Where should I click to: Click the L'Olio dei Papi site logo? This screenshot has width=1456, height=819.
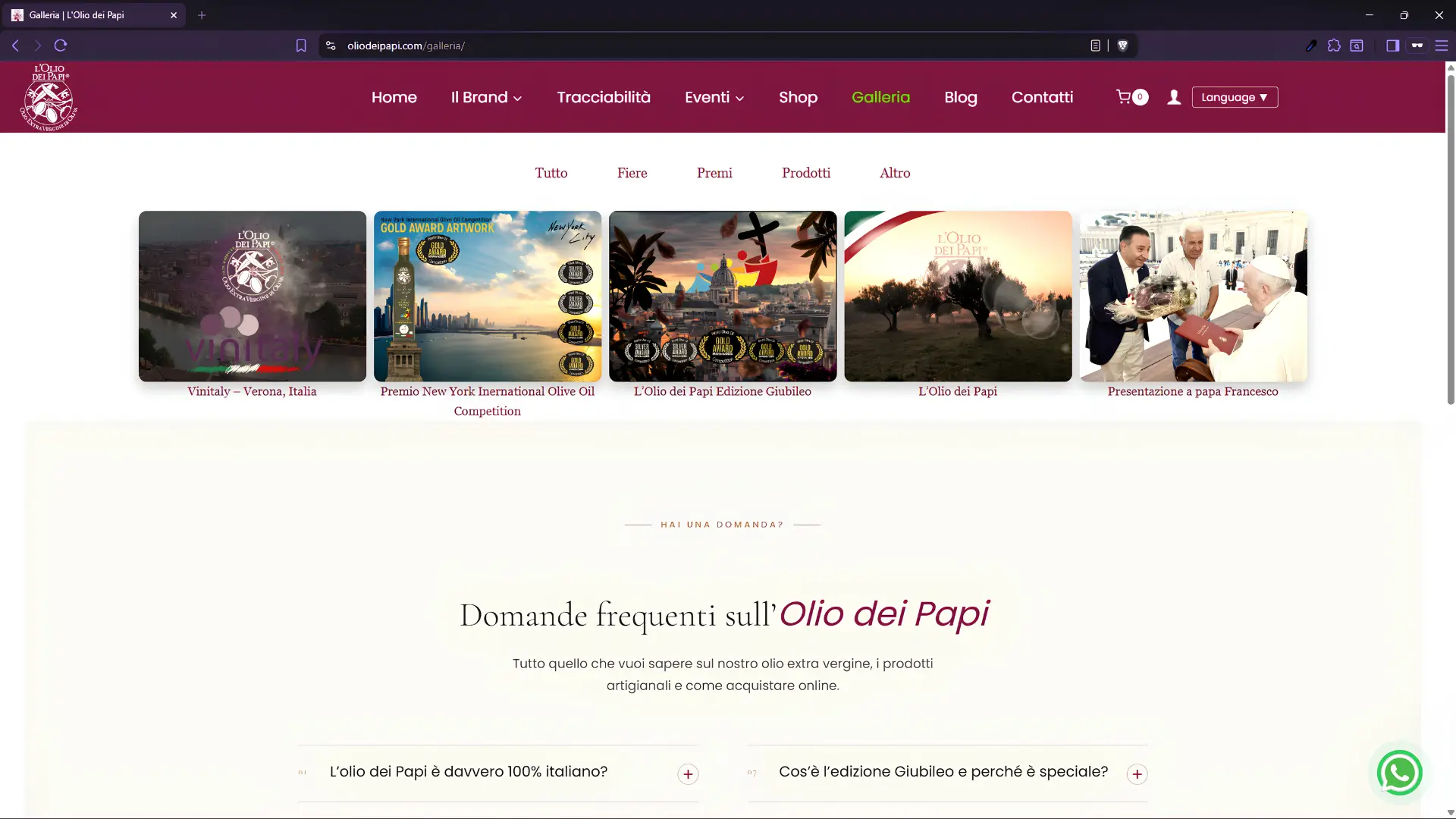[49, 97]
